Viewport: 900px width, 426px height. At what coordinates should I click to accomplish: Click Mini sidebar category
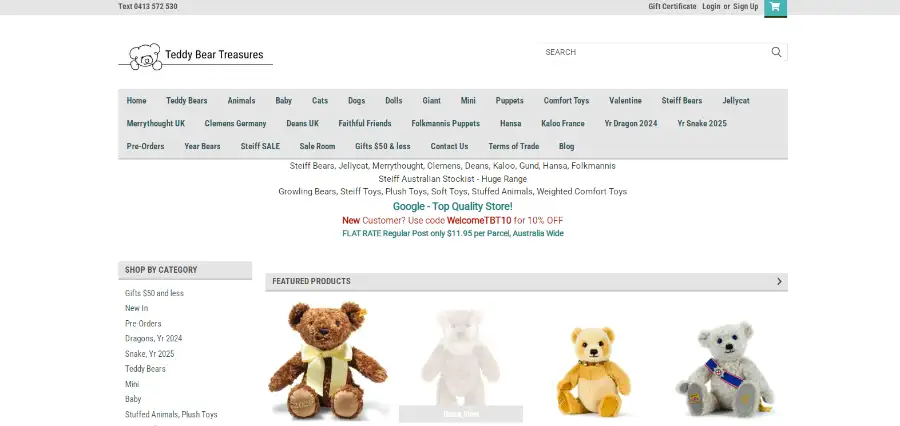point(132,384)
